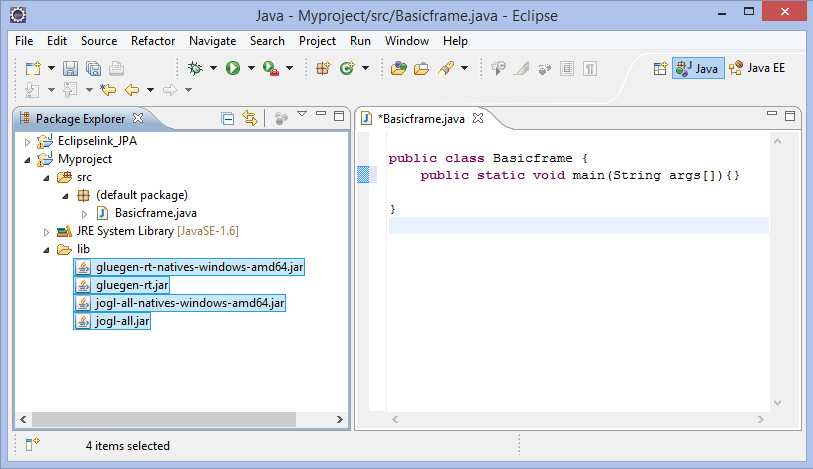Image resolution: width=813 pixels, height=469 pixels.
Task: Select the Basicframe.java editor tab
Action: click(422, 119)
